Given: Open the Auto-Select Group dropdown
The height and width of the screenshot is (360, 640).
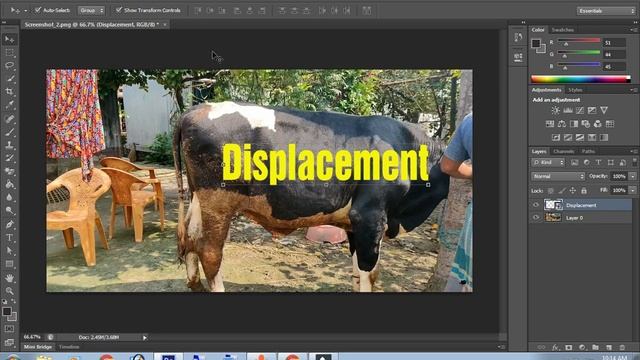Looking at the screenshot, I should tap(91, 10).
